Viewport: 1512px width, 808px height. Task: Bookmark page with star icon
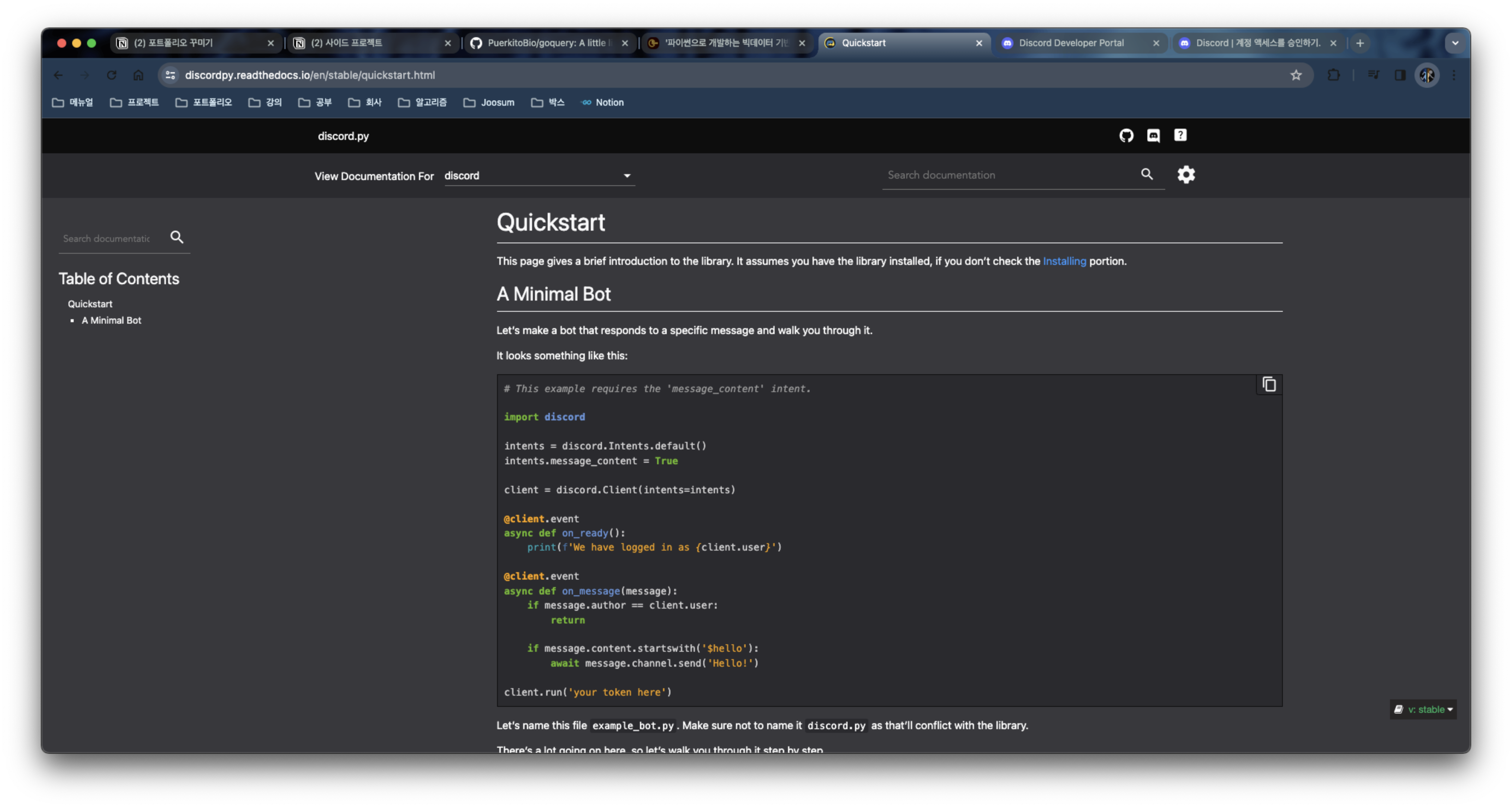[x=1295, y=75]
